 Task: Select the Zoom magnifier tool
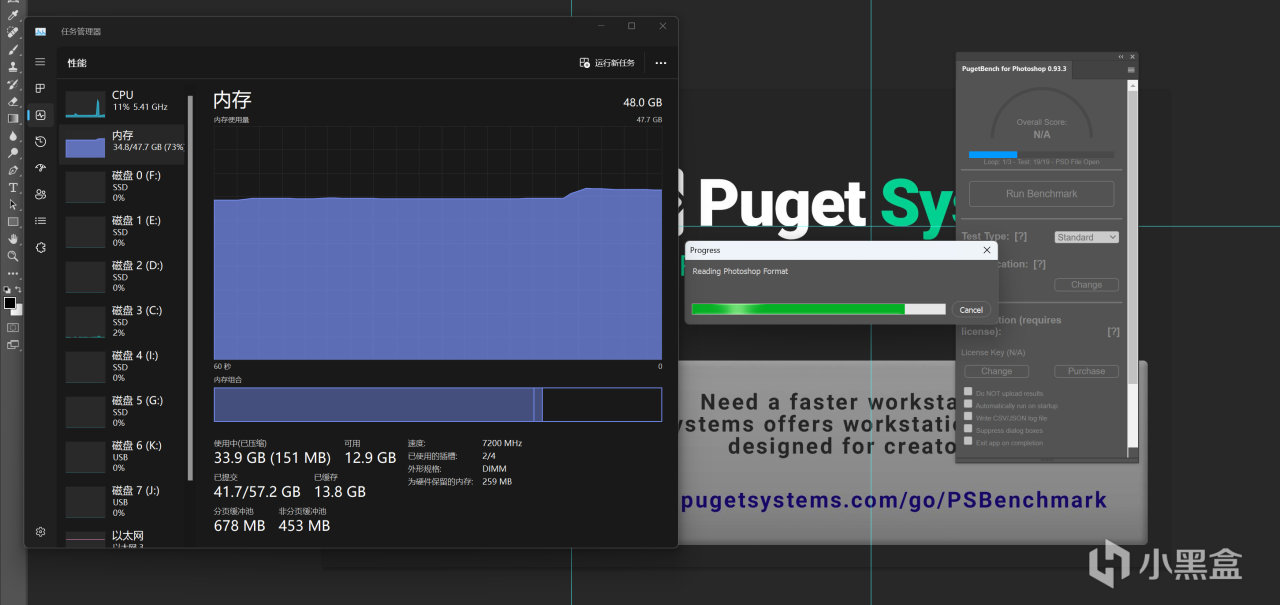coord(13,256)
